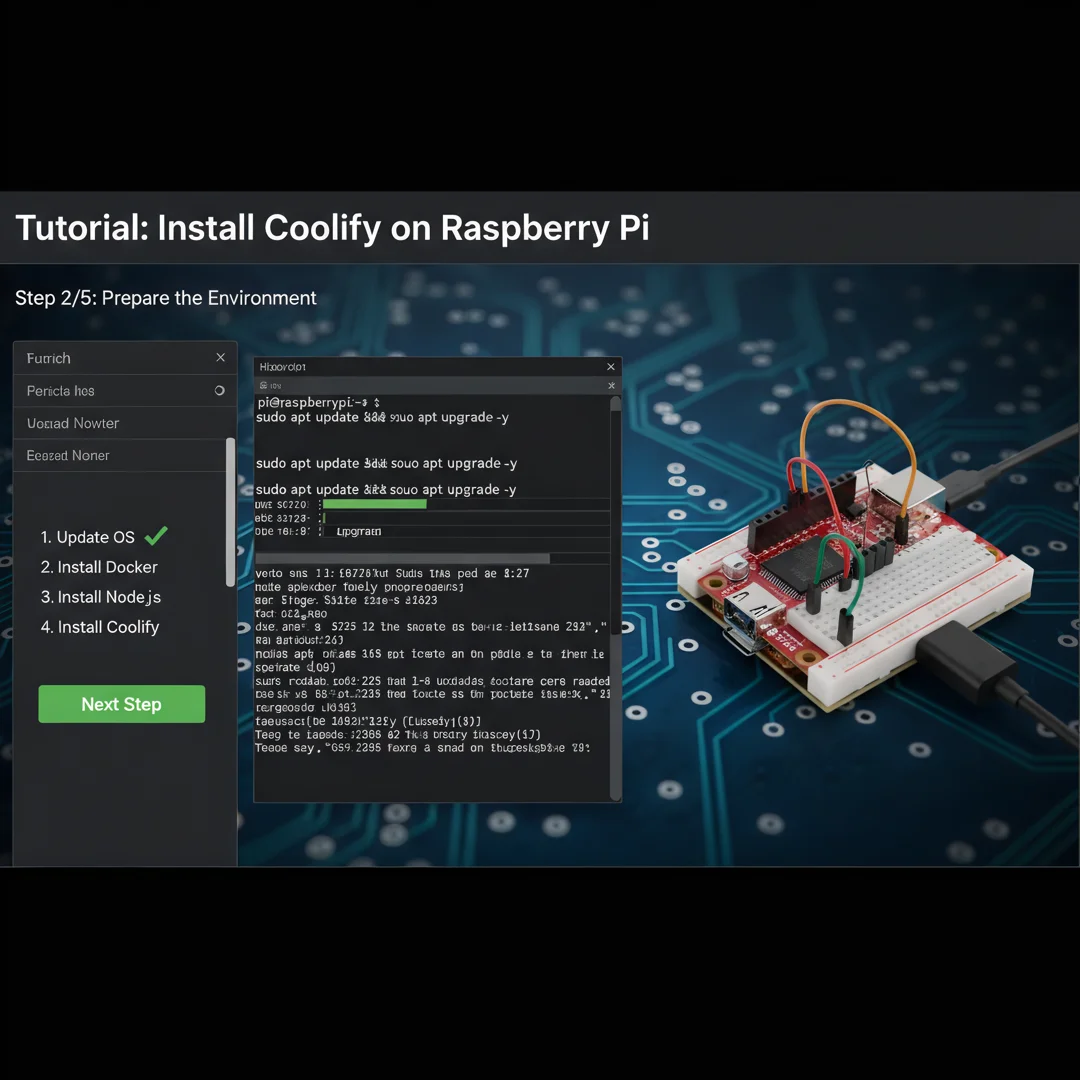Select the '2. Install Docker' step

coord(99,567)
